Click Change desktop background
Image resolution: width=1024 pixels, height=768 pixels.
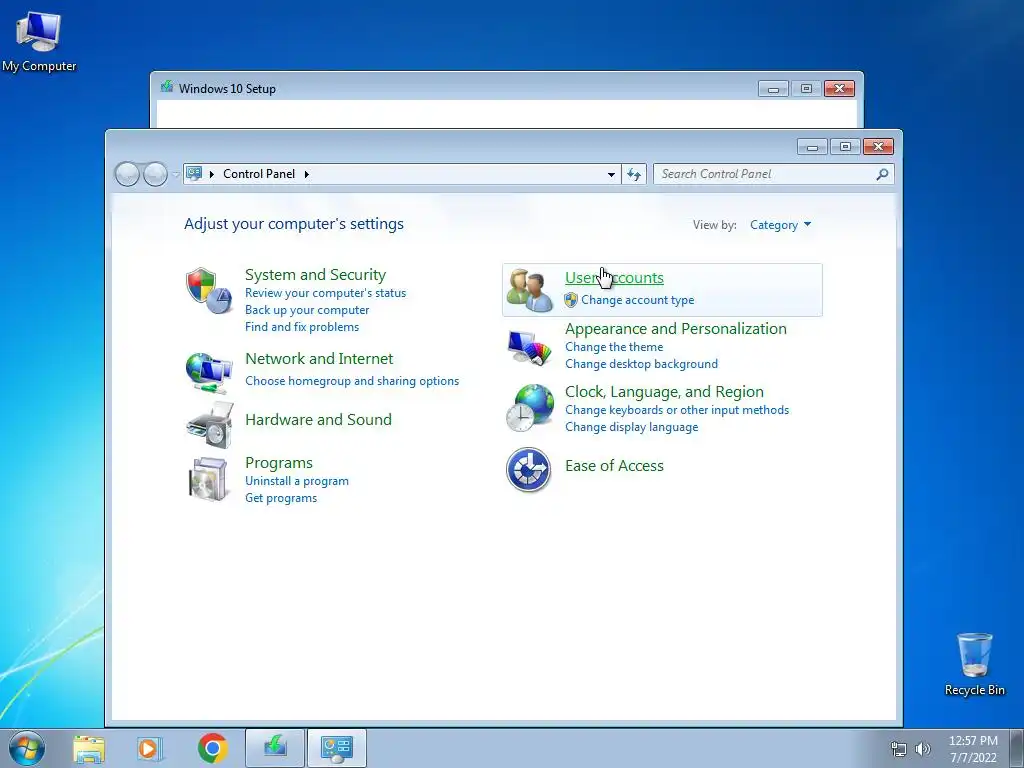click(x=641, y=364)
